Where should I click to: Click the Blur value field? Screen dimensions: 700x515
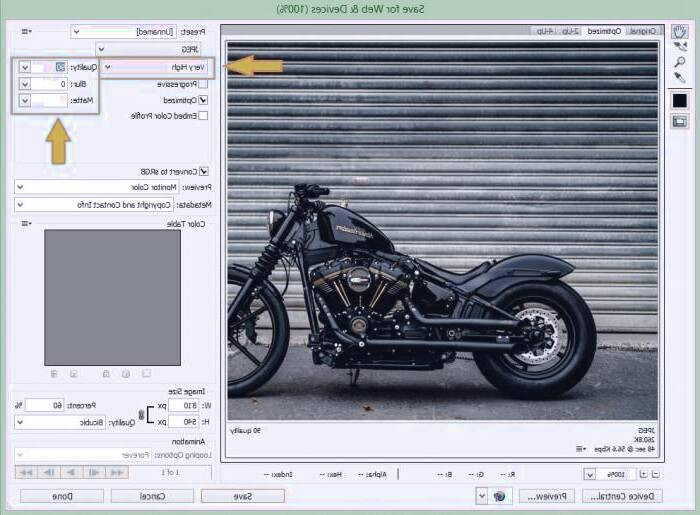click(x=49, y=84)
